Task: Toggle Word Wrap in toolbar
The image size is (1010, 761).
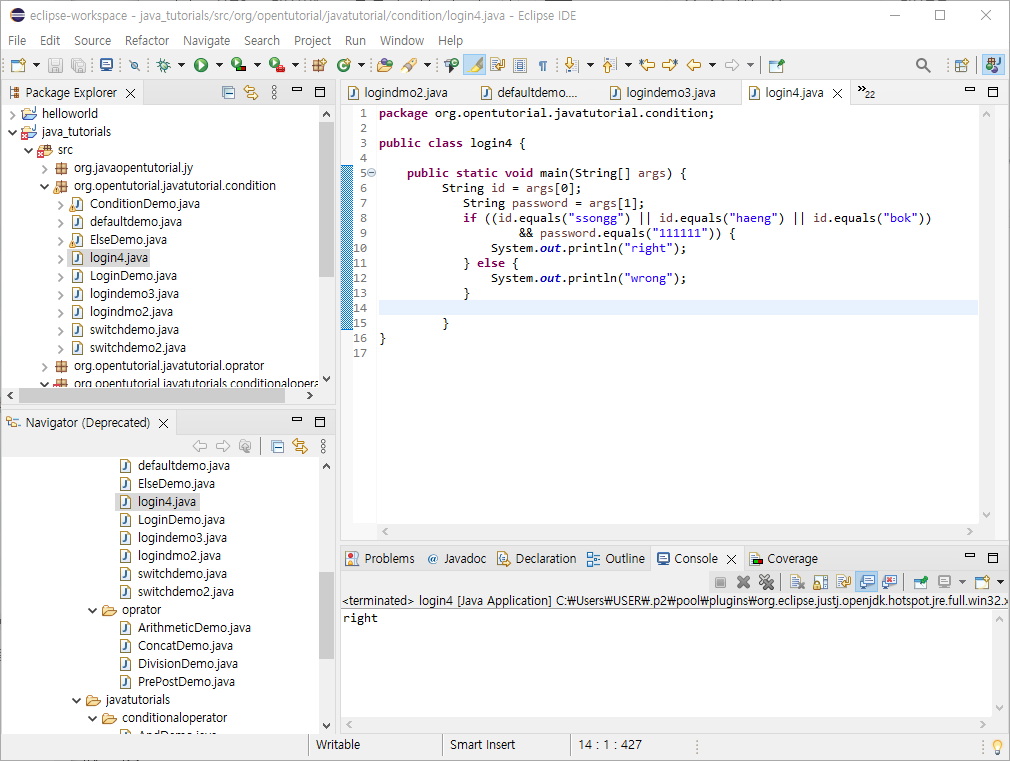Action: point(497,65)
